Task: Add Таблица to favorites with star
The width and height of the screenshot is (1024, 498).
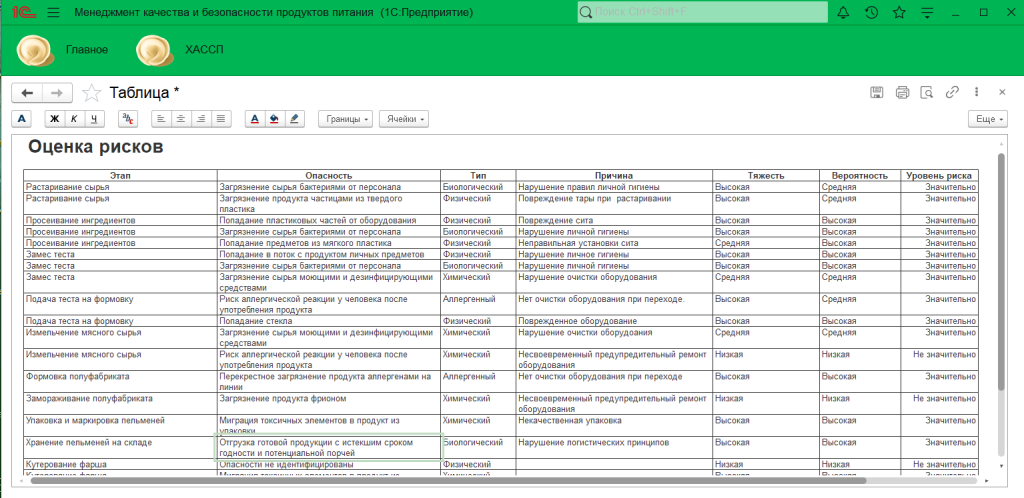Action: tap(92, 93)
